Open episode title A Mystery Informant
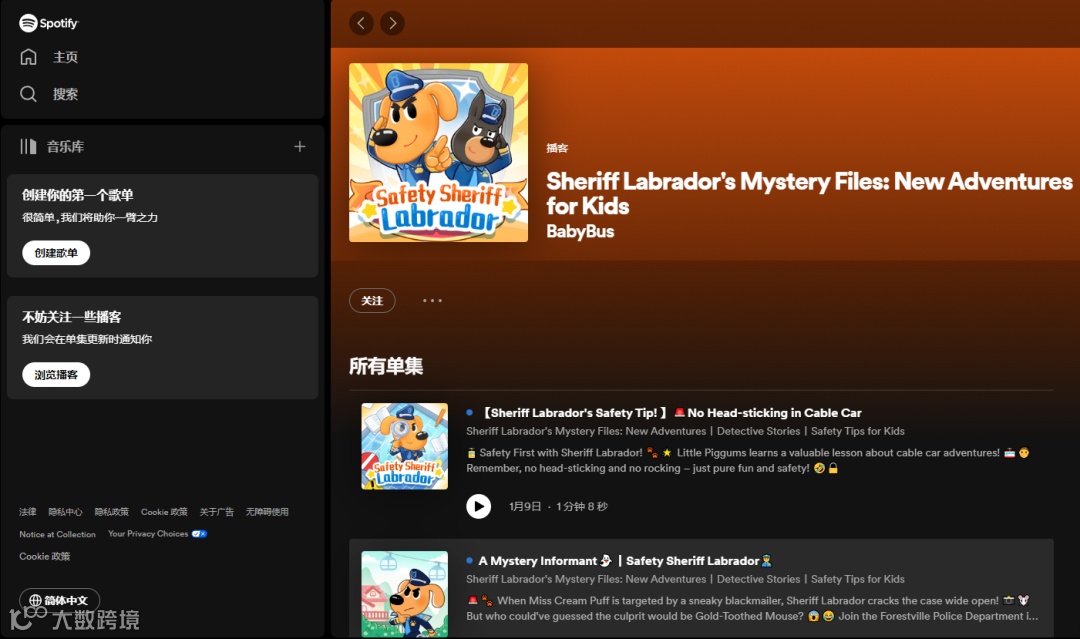Screen dimensions: 1080x639 625,561
